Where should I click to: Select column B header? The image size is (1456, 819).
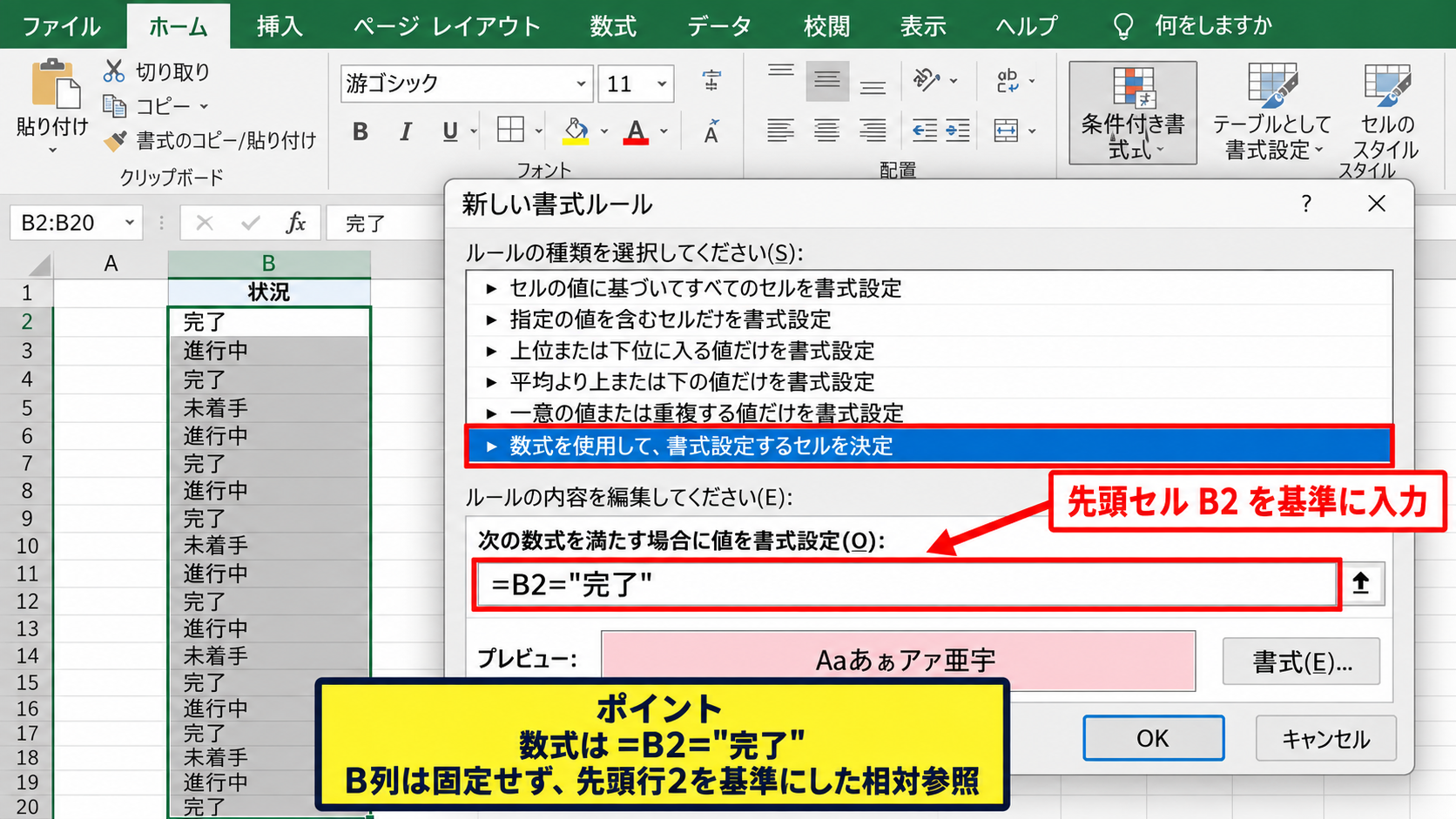coord(268,263)
